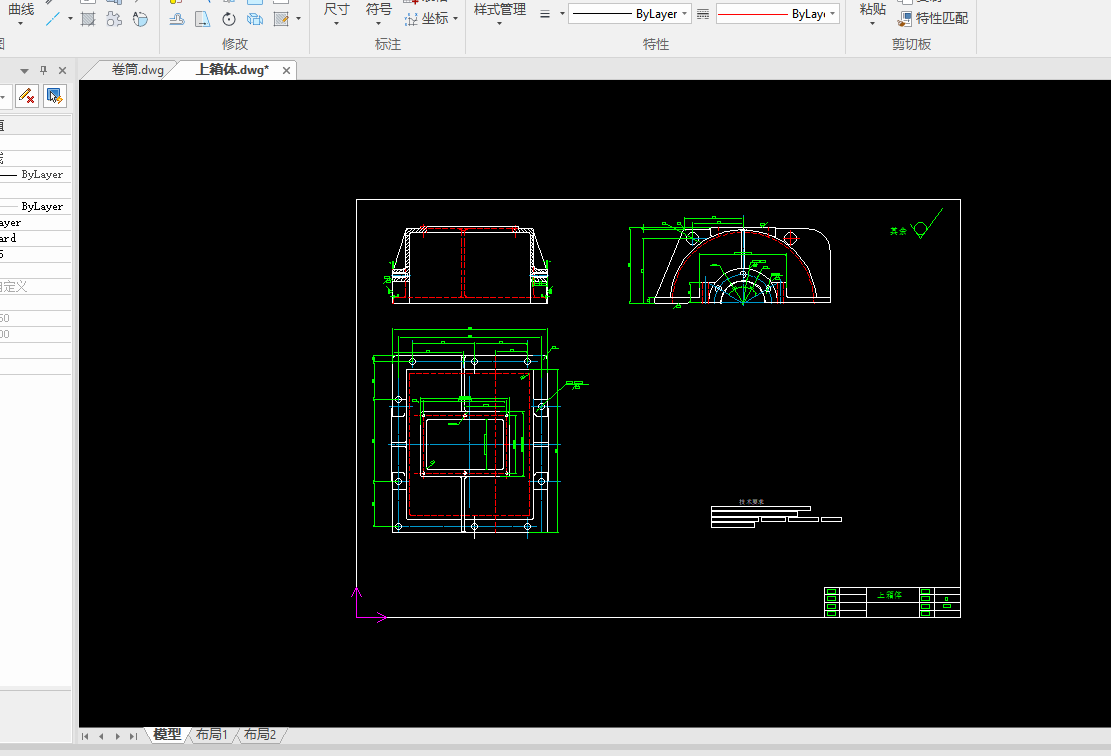
Task: Click the 坐标 coordinate annotation icon
Action: click(x=412, y=19)
